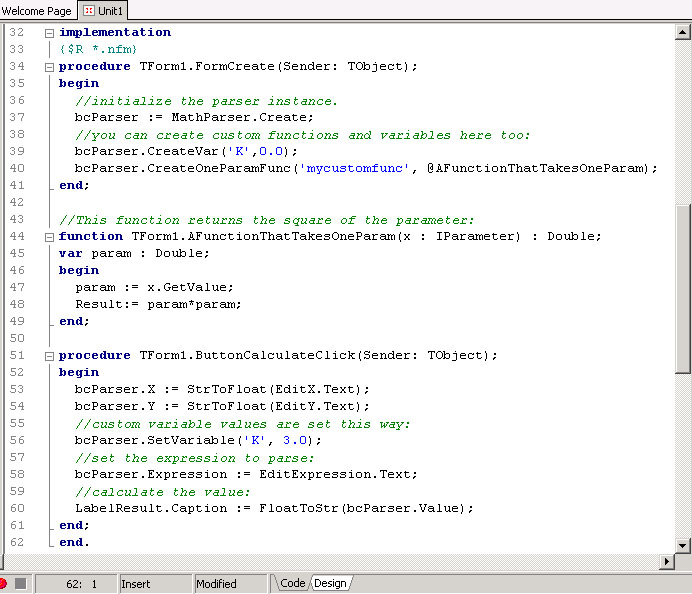Collapse the ButtonCalculateClick procedure fold
This screenshot has height=594, width=692.
pyautogui.click(x=49, y=355)
